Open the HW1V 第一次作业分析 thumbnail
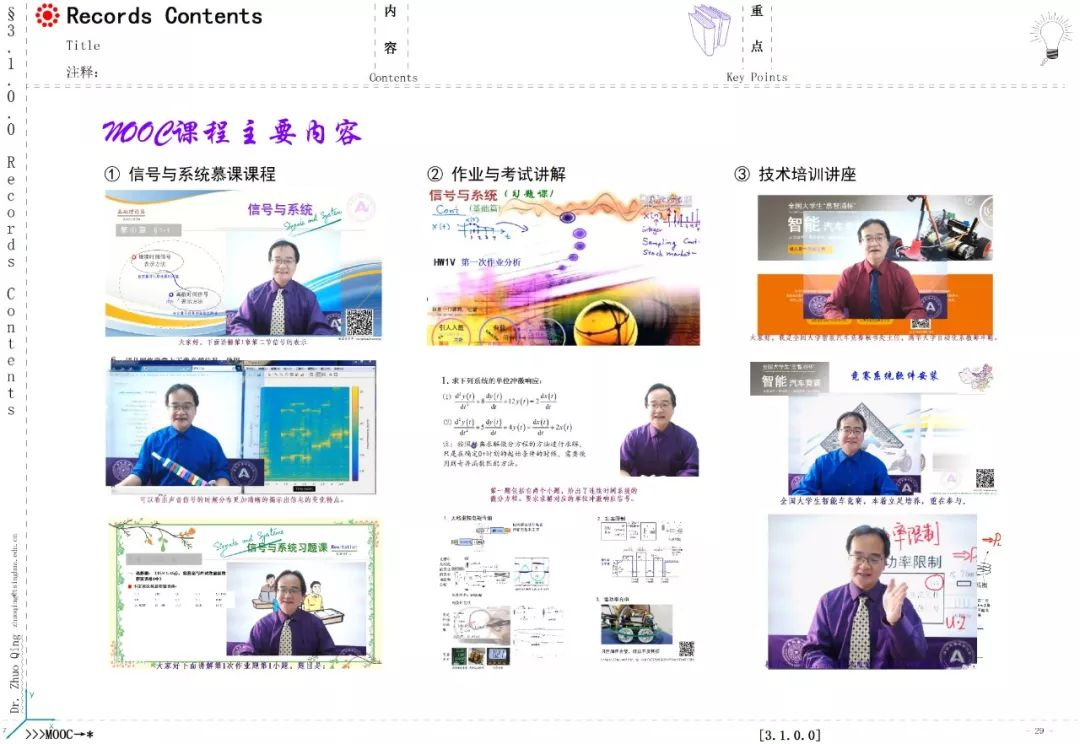The width and height of the screenshot is (1080, 744). [x=563, y=267]
